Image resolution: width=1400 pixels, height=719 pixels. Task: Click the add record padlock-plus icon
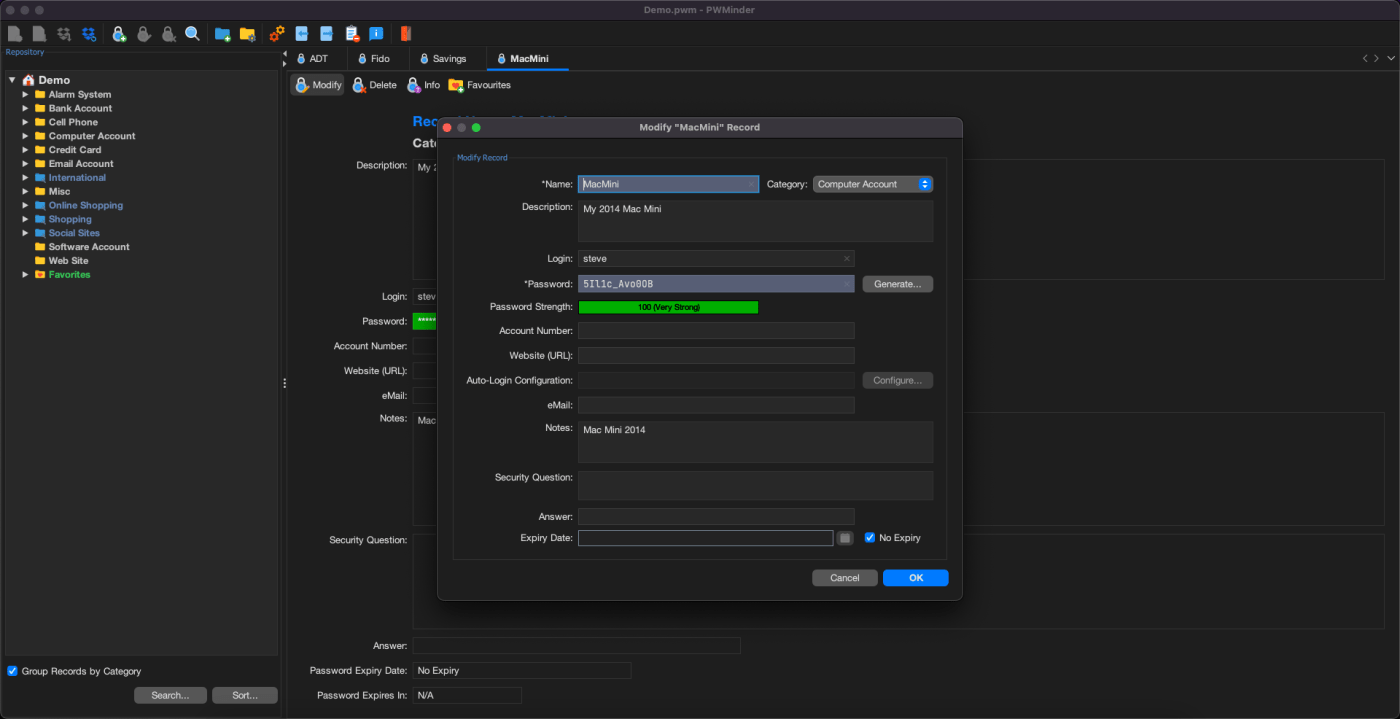119,34
